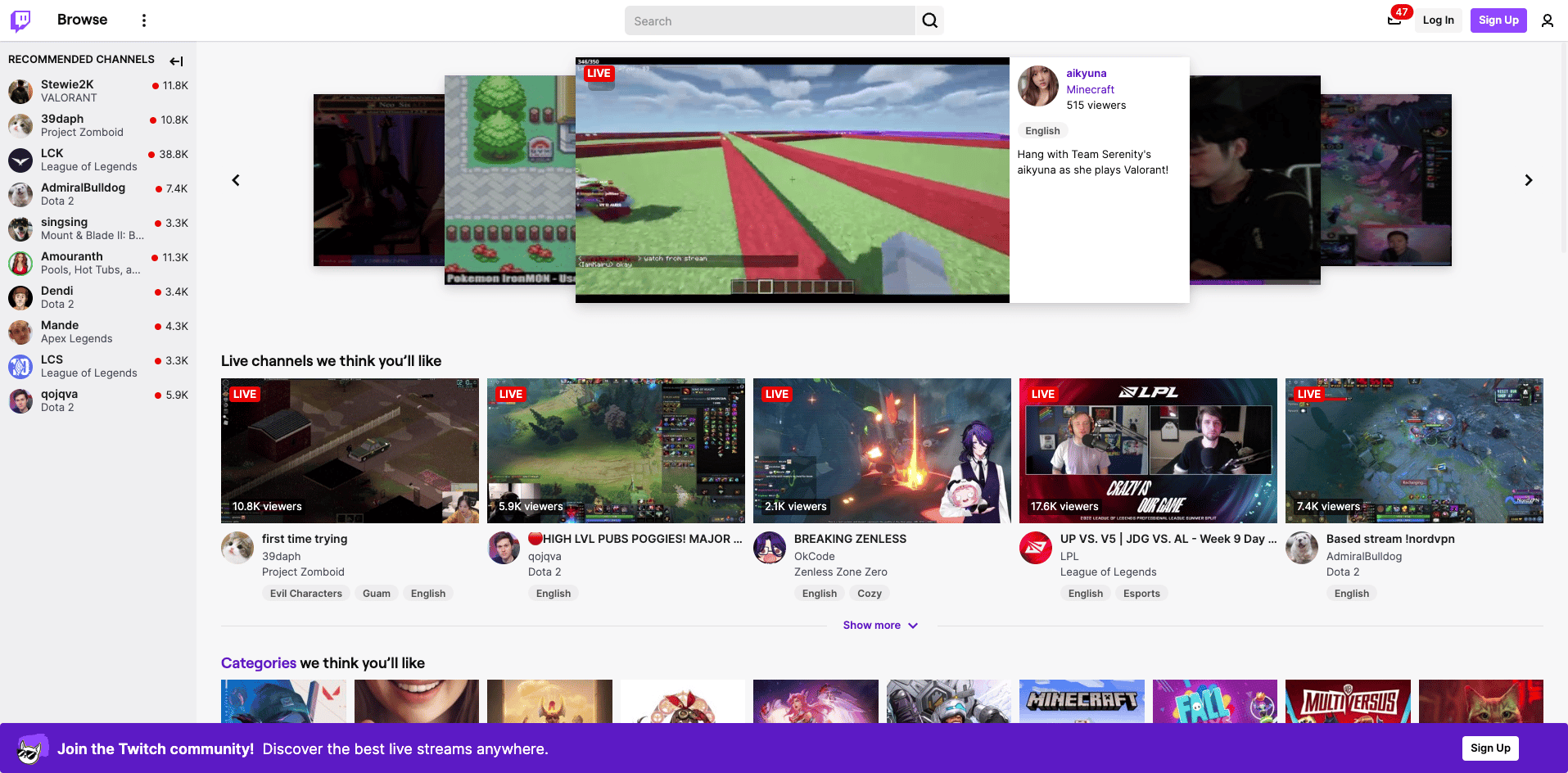Open aikyuna's avatar in featured card
Screen dimensions: 1568x773
1037,86
